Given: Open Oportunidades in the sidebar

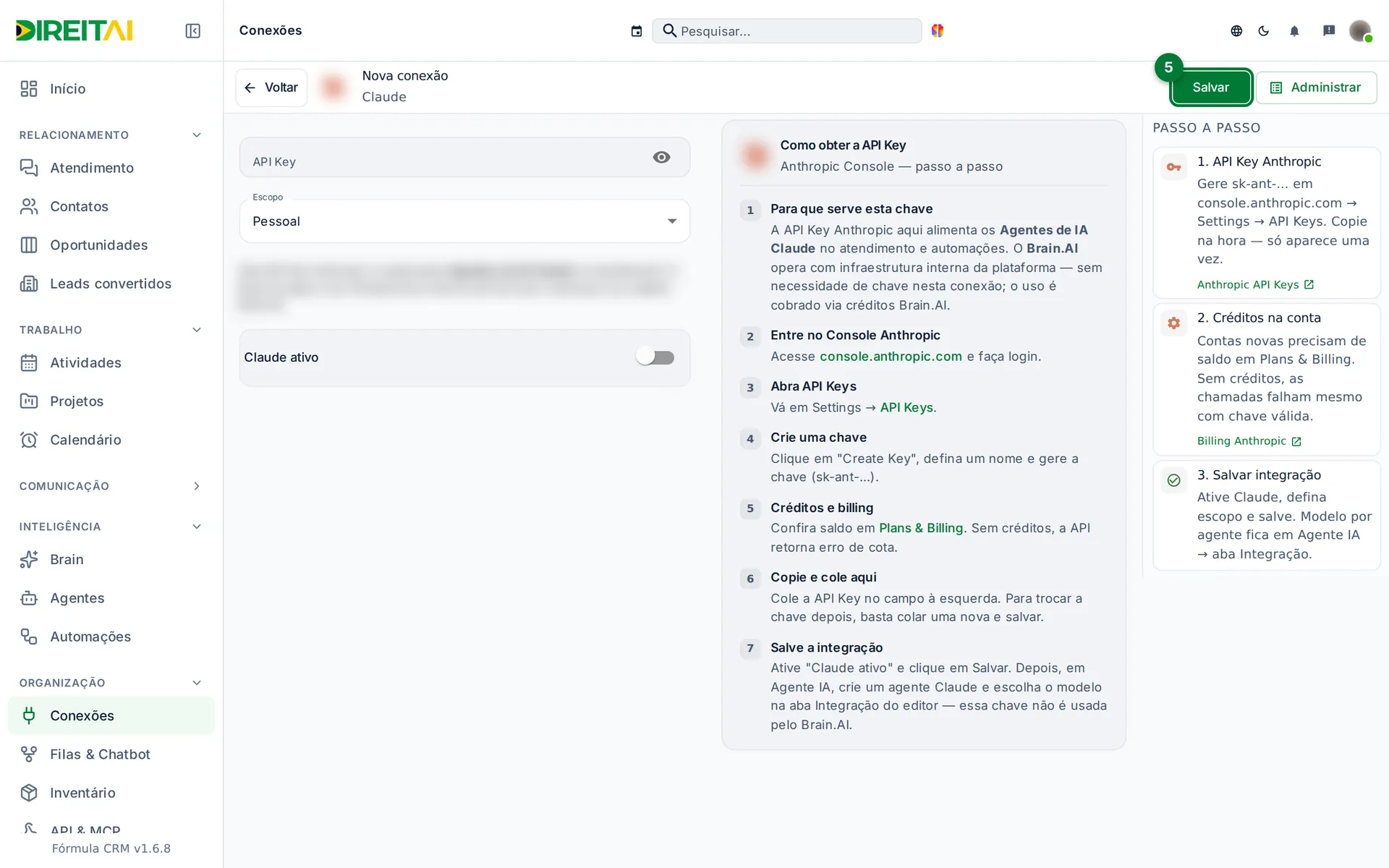Looking at the screenshot, I should pos(111,245).
